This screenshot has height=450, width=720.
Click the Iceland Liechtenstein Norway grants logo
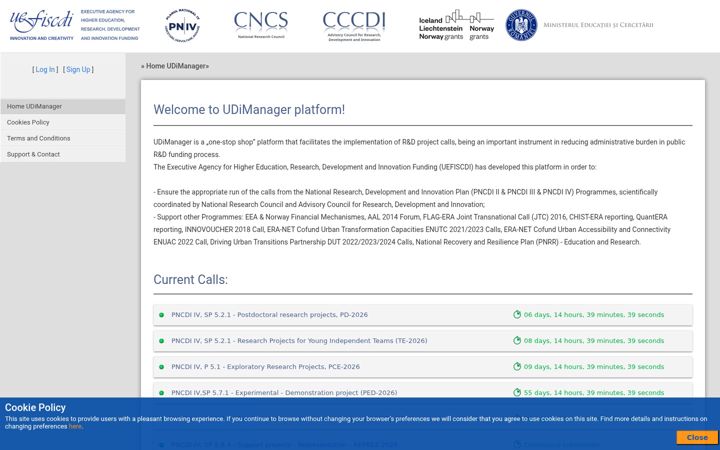click(x=456, y=25)
